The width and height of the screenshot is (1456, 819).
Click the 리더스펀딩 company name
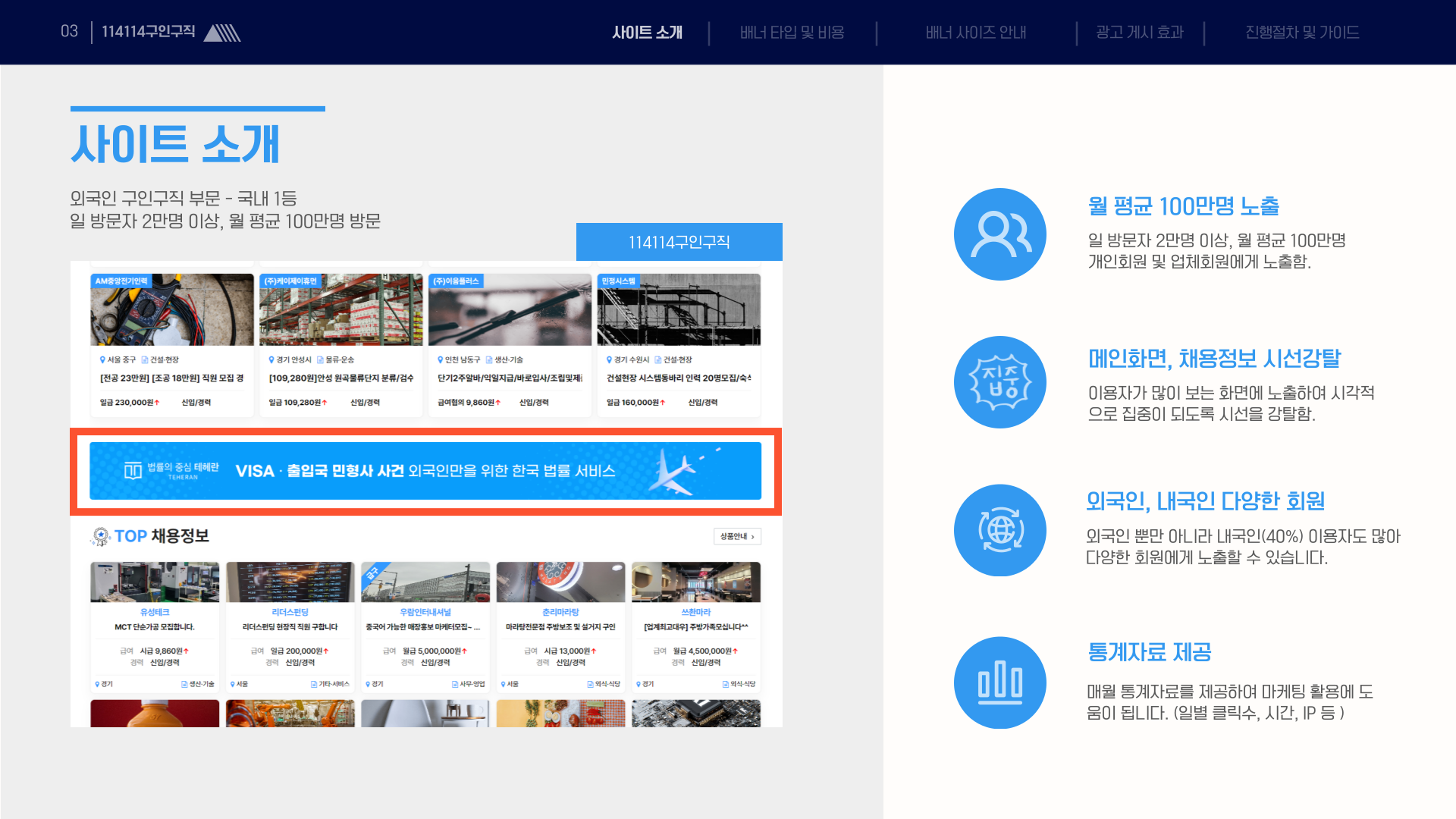290,612
